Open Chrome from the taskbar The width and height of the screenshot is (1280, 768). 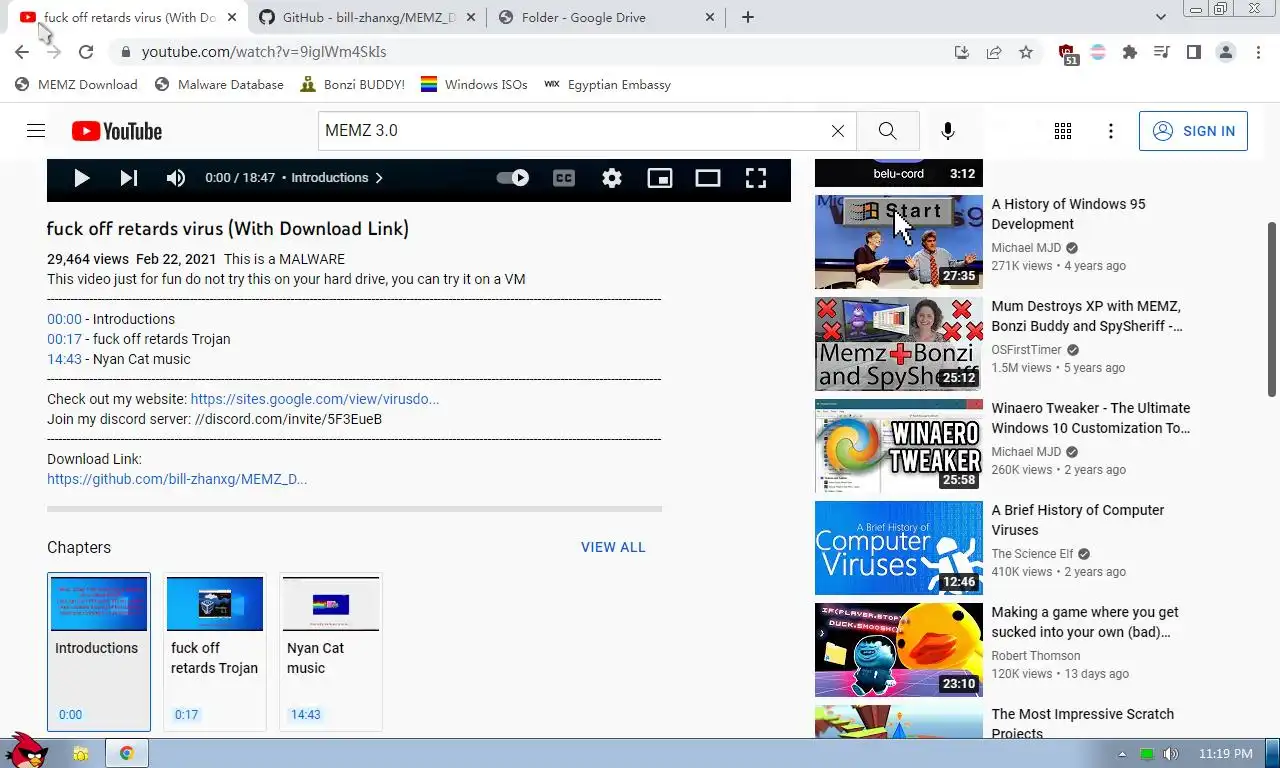[127, 753]
